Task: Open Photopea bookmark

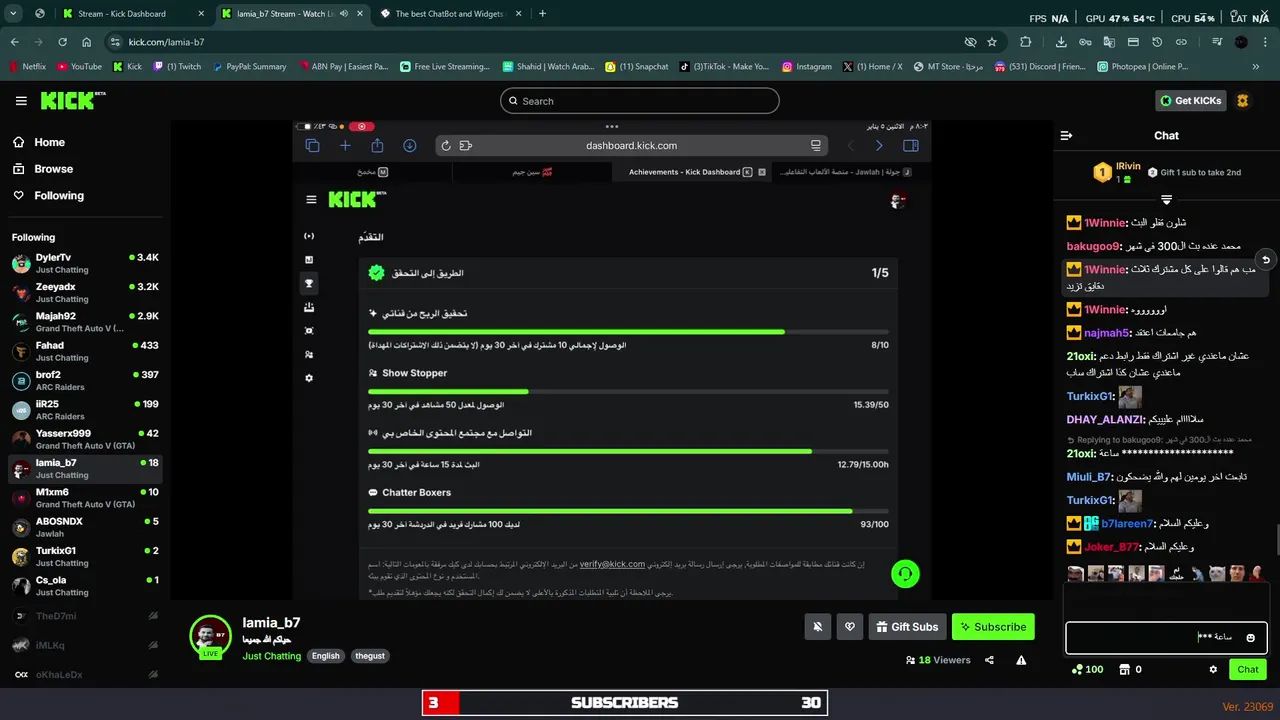Action: [x=1143, y=67]
